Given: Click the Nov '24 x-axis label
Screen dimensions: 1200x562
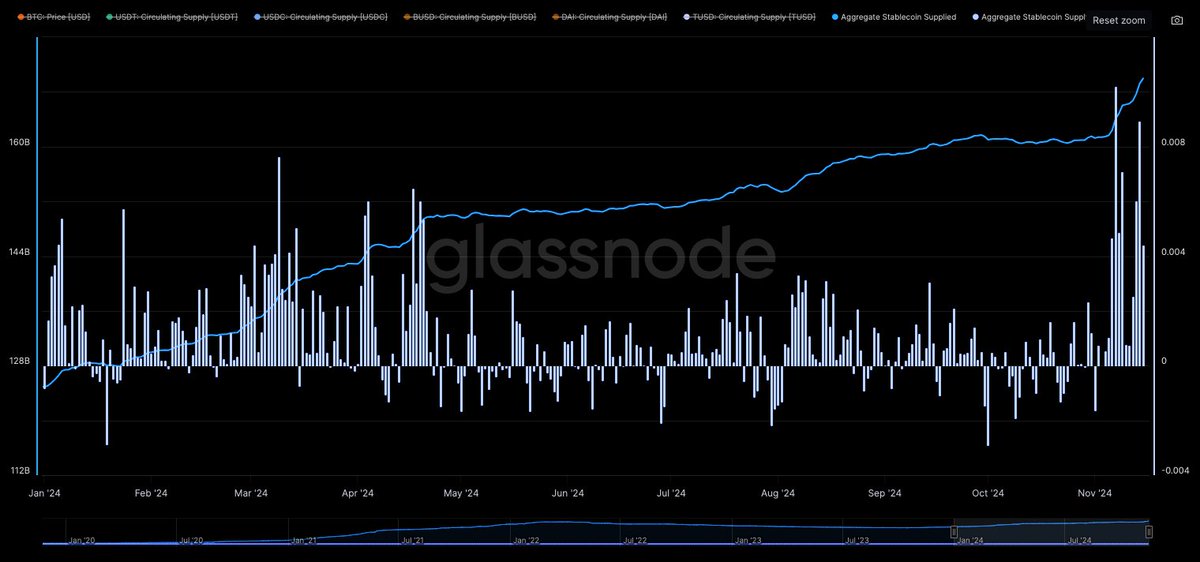Looking at the screenshot, I should [1095, 493].
